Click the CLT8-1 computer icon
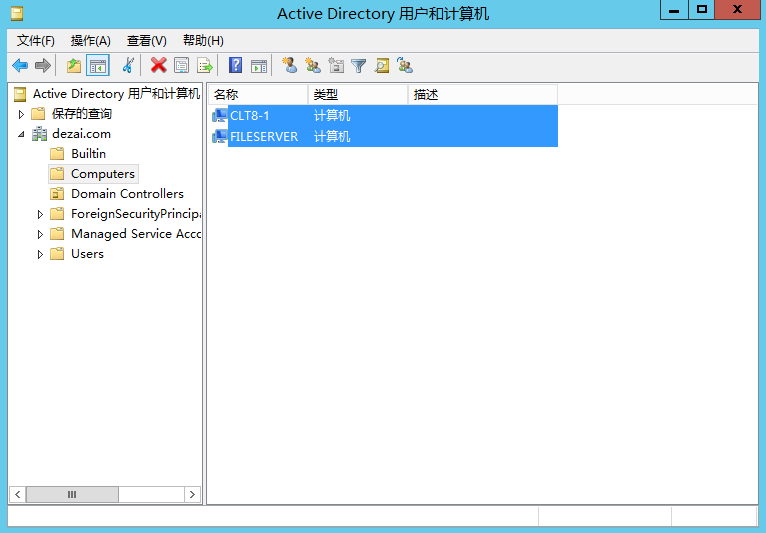 click(220, 116)
